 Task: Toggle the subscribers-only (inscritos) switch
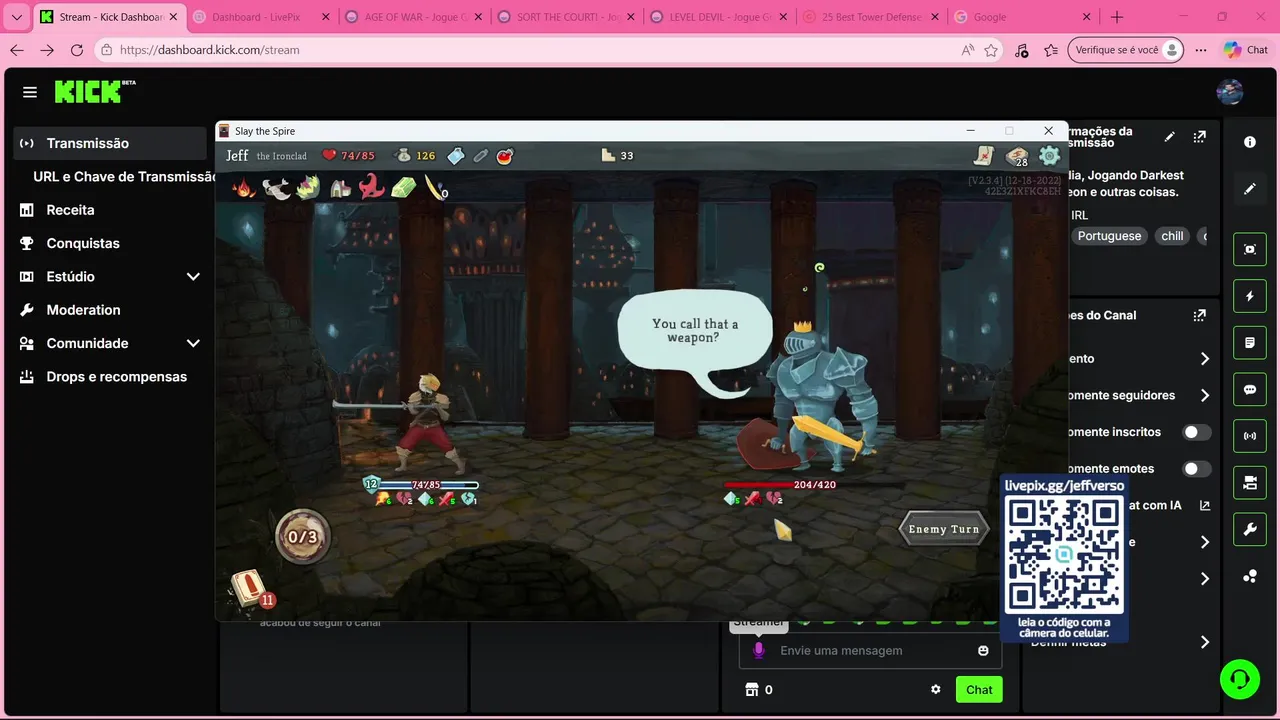(1197, 432)
